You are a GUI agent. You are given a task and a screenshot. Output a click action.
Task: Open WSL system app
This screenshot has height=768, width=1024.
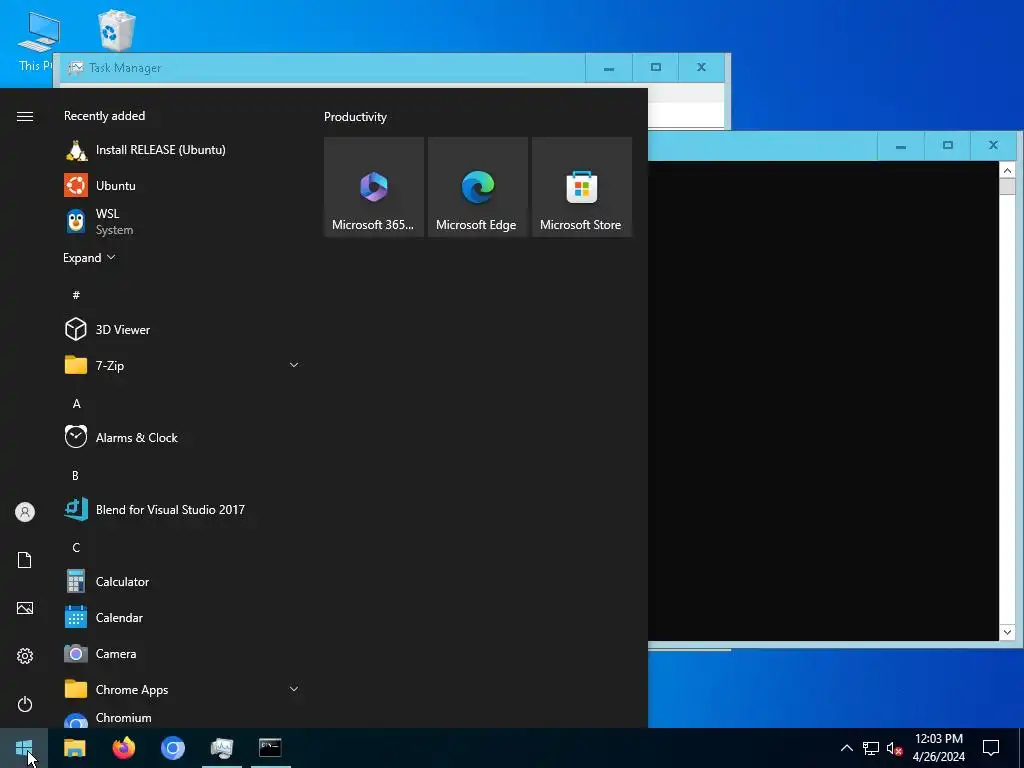click(182, 221)
